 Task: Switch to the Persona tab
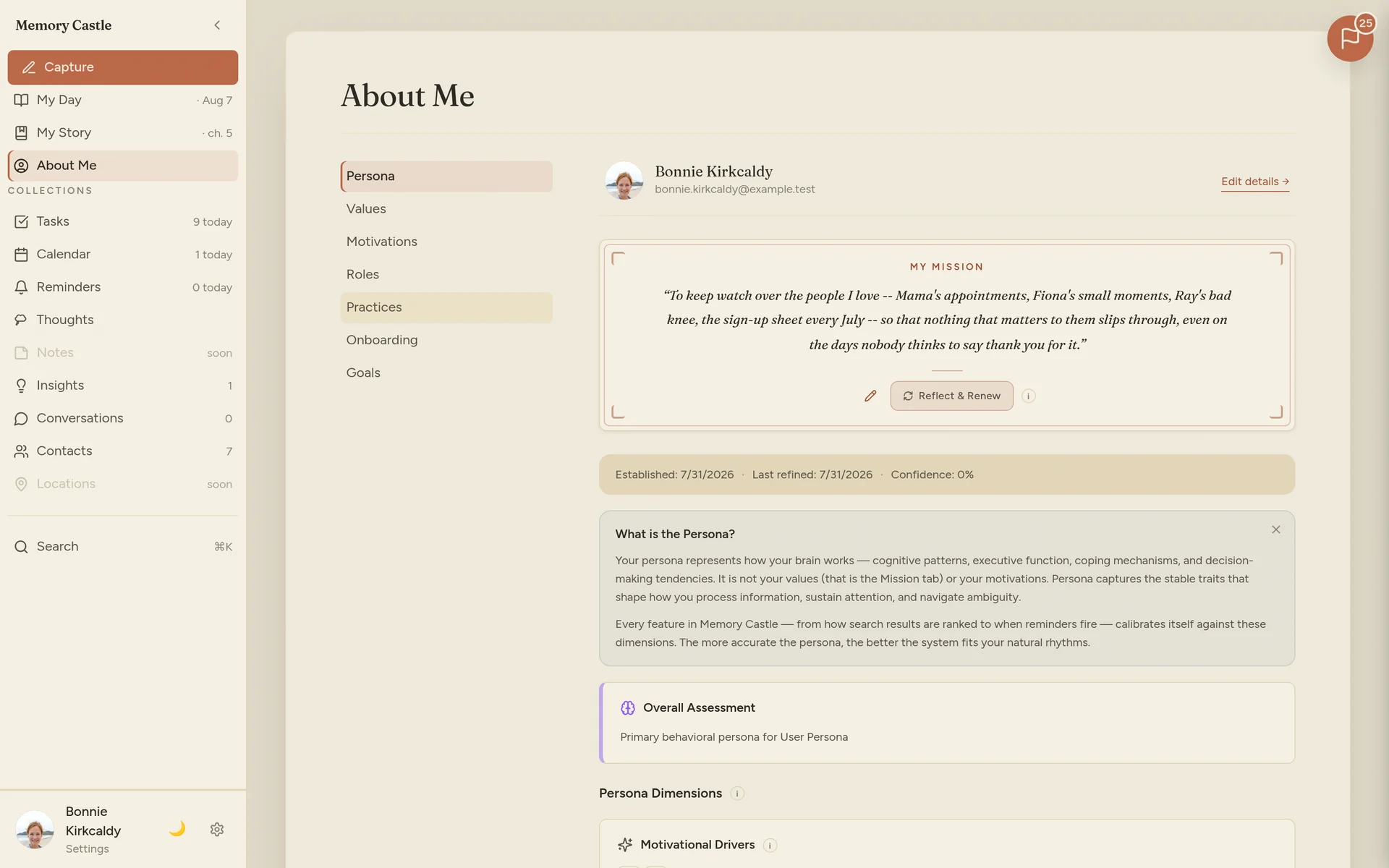446,176
